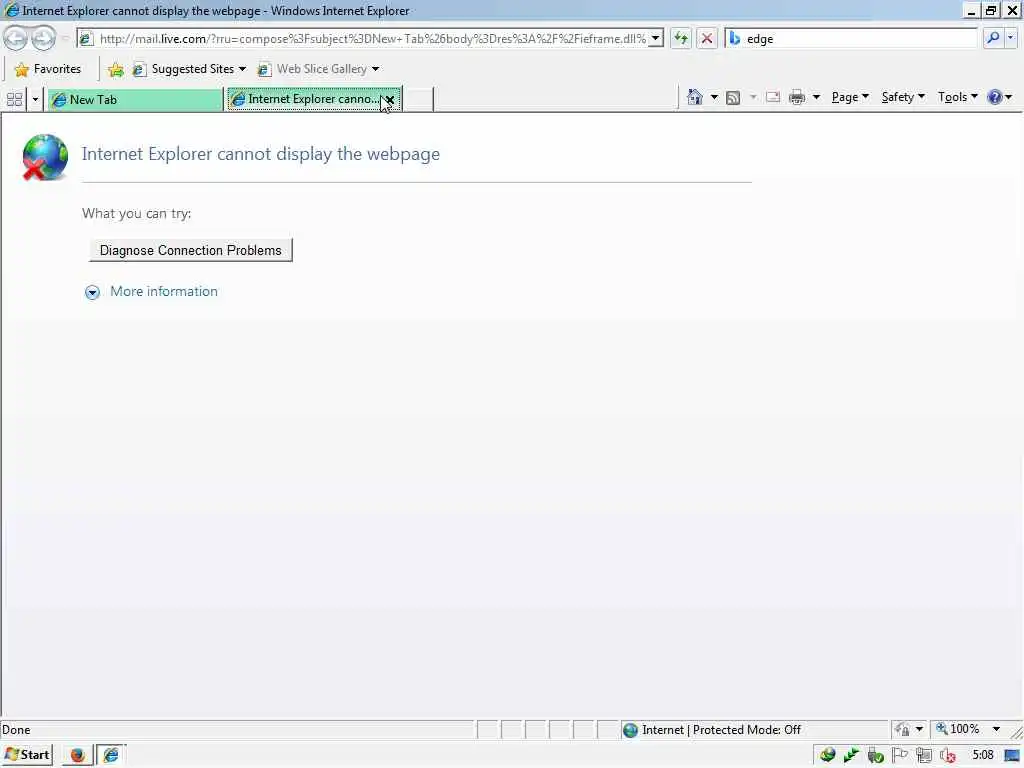Click the Back navigation arrow
Viewport: 1024px width, 768px height.
click(x=16, y=39)
